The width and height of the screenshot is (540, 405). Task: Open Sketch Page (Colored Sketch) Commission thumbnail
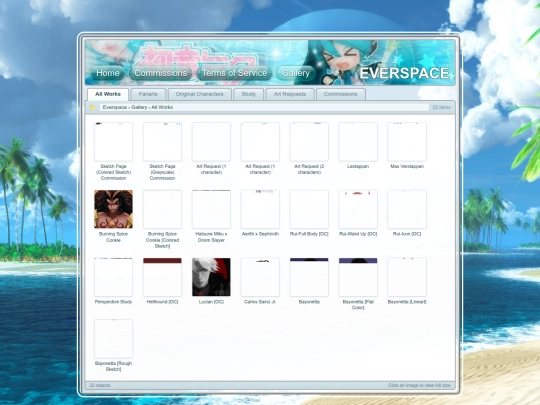pyautogui.click(x=113, y=142)
